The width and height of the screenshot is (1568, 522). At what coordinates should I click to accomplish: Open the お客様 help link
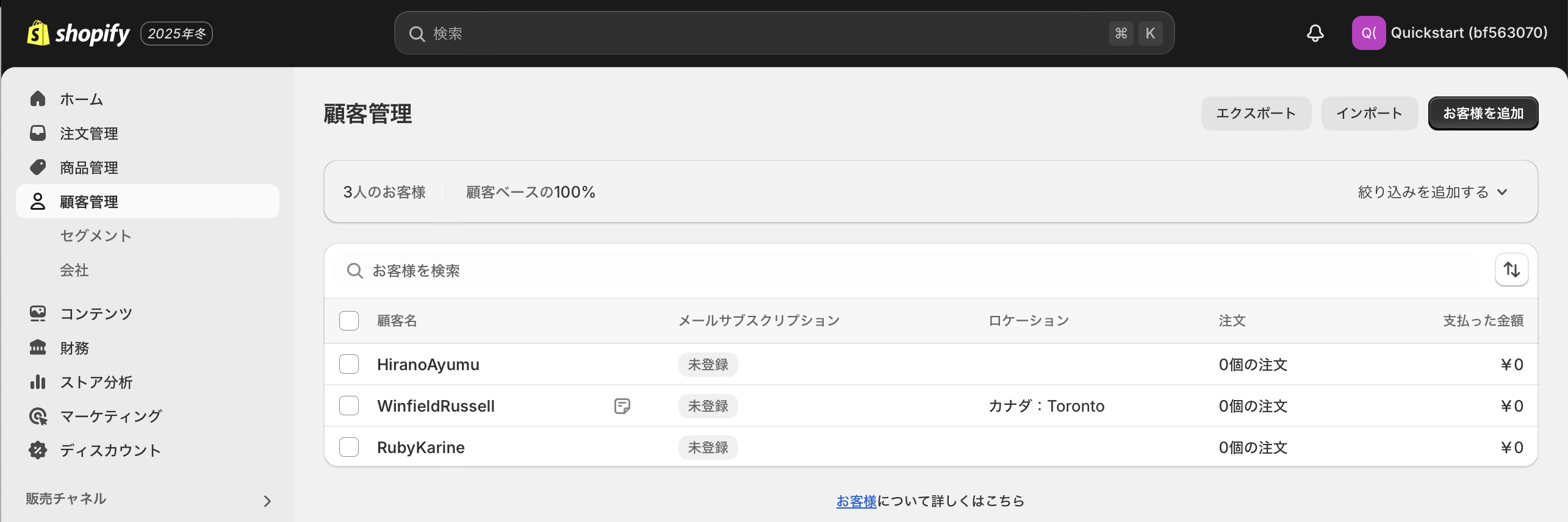point(856,501)
